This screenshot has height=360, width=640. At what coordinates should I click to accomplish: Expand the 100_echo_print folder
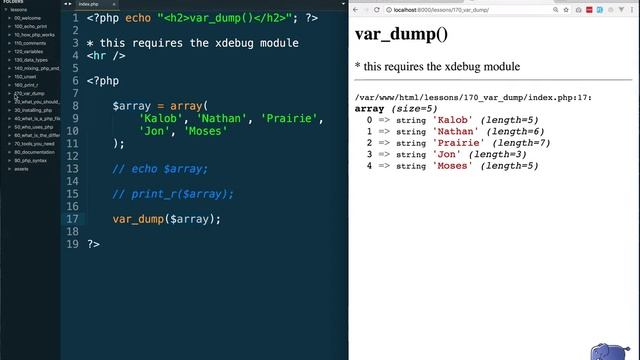point(9,27)
